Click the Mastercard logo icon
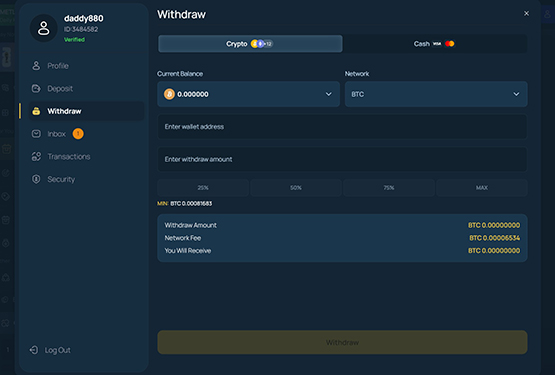This screenshot has width=555, height=375. [450, 44]
